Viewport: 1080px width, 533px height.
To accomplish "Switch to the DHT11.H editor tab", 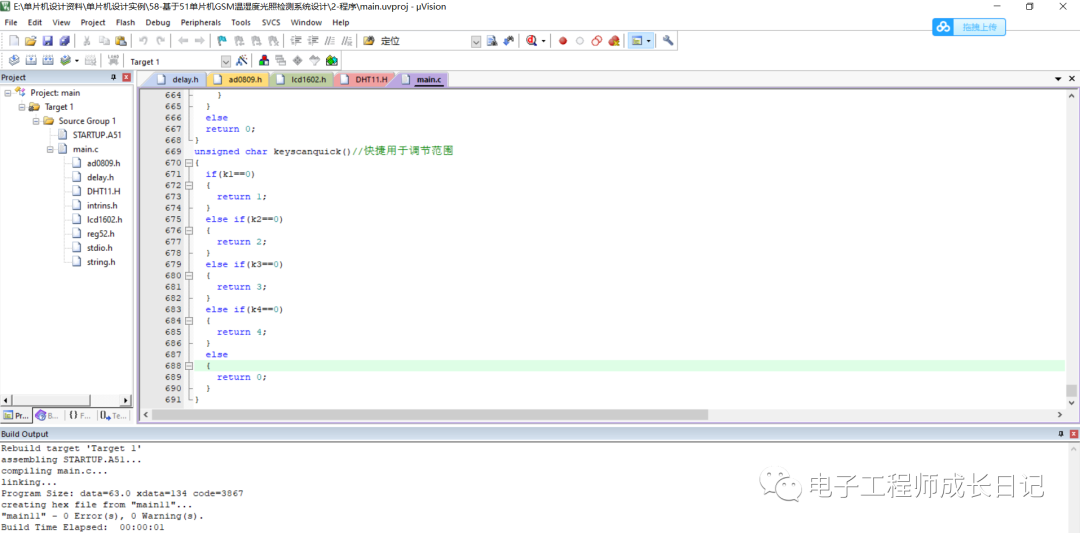I will pyautogui.click(x=365, y=80).
